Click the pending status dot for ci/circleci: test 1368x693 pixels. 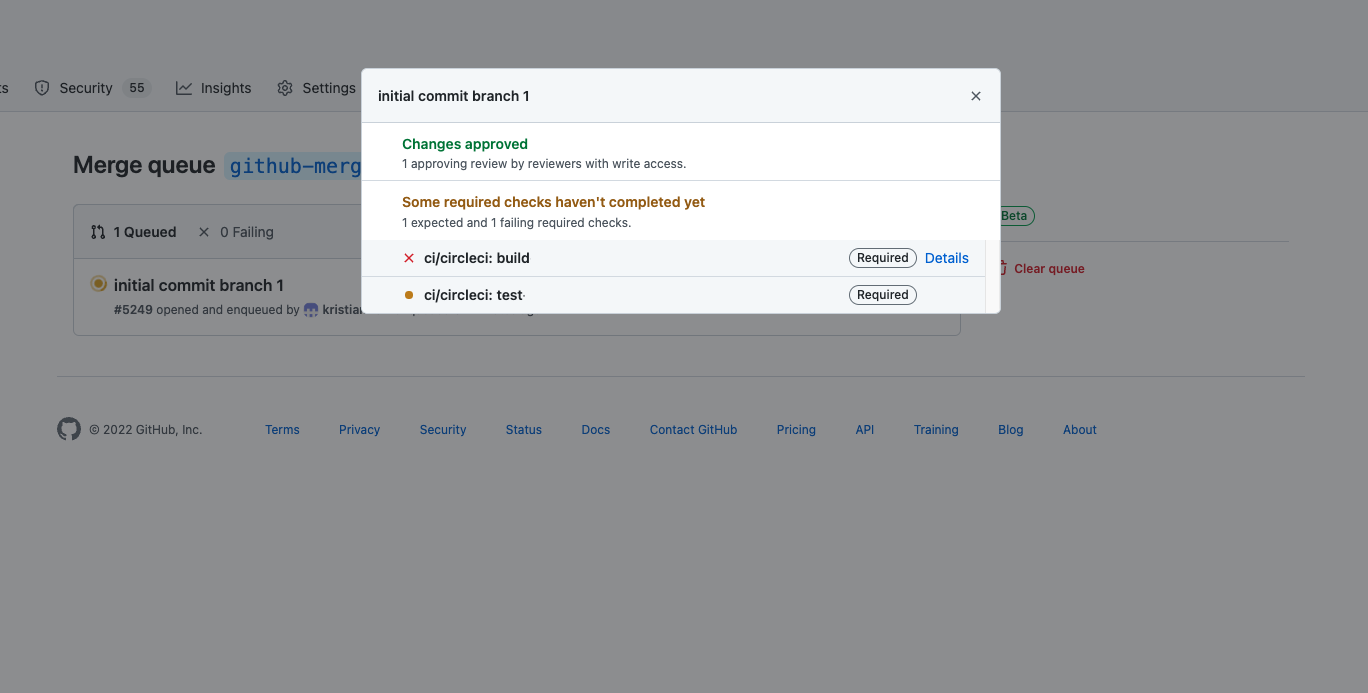(x=409, y=295)
